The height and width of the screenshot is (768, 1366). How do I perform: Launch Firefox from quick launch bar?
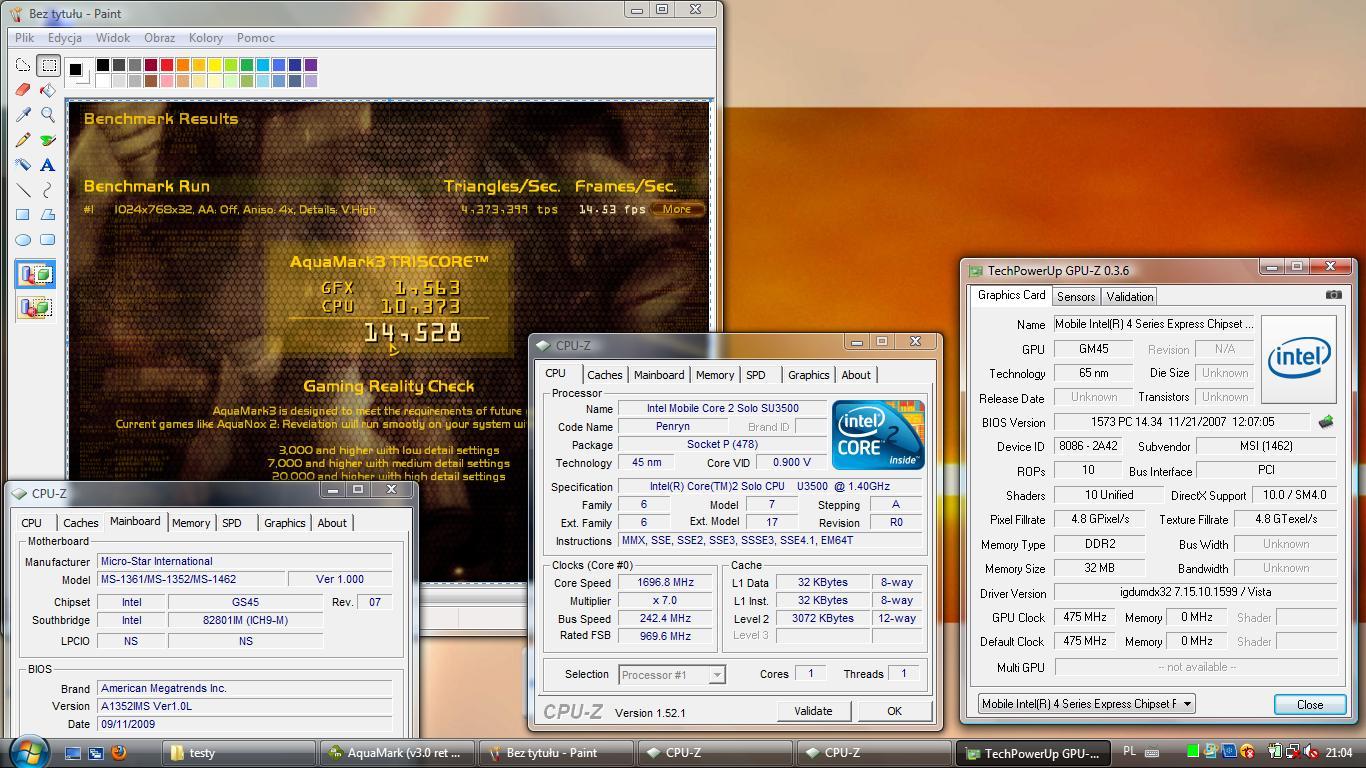click(x=119, y=753)
